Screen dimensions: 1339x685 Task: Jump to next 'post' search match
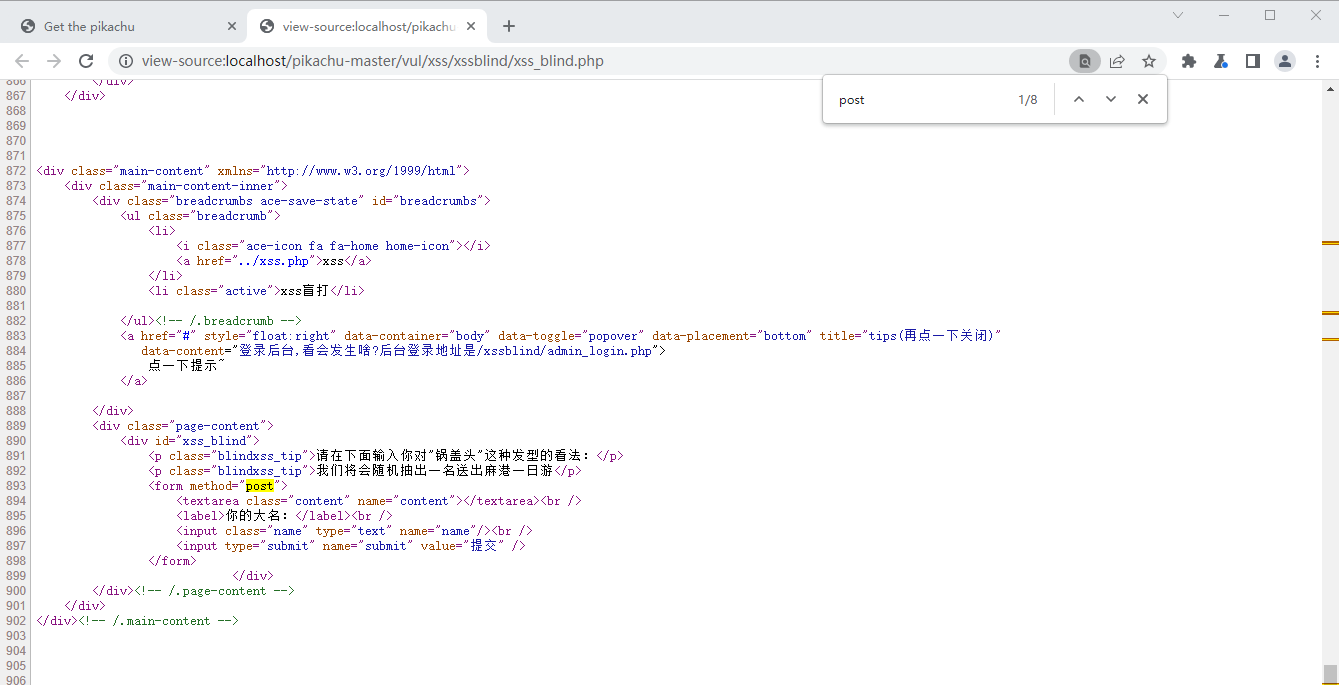point(1110,99)
